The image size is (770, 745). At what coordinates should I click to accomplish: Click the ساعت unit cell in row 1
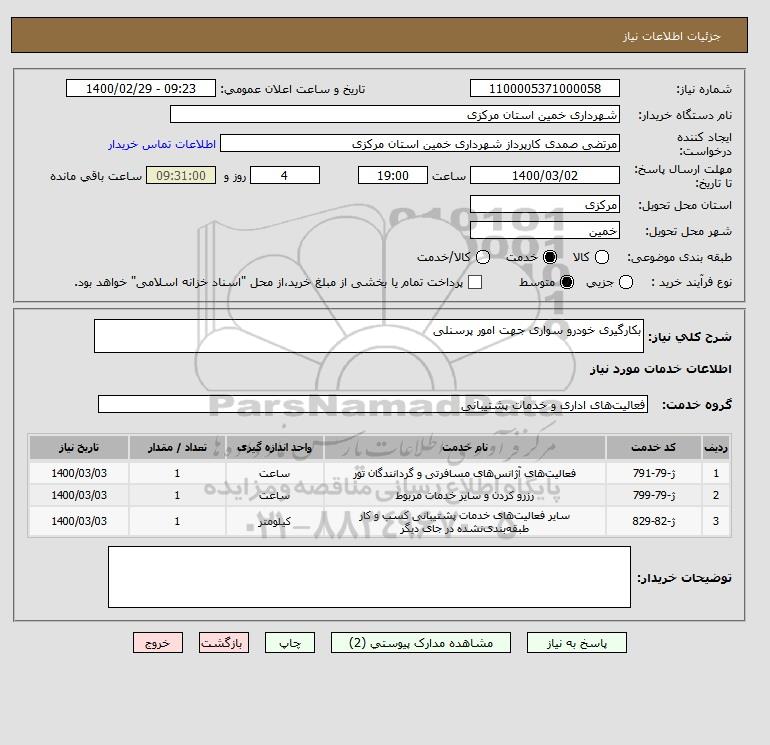[x=275, y=473]
